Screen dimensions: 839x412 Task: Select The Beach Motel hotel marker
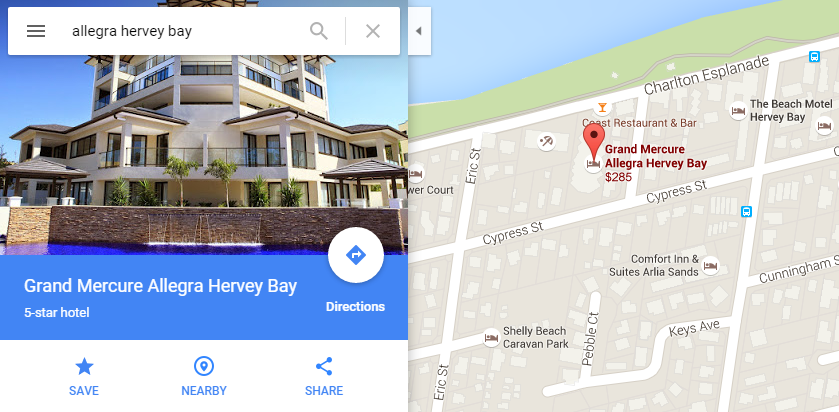(x=738, y=111)
